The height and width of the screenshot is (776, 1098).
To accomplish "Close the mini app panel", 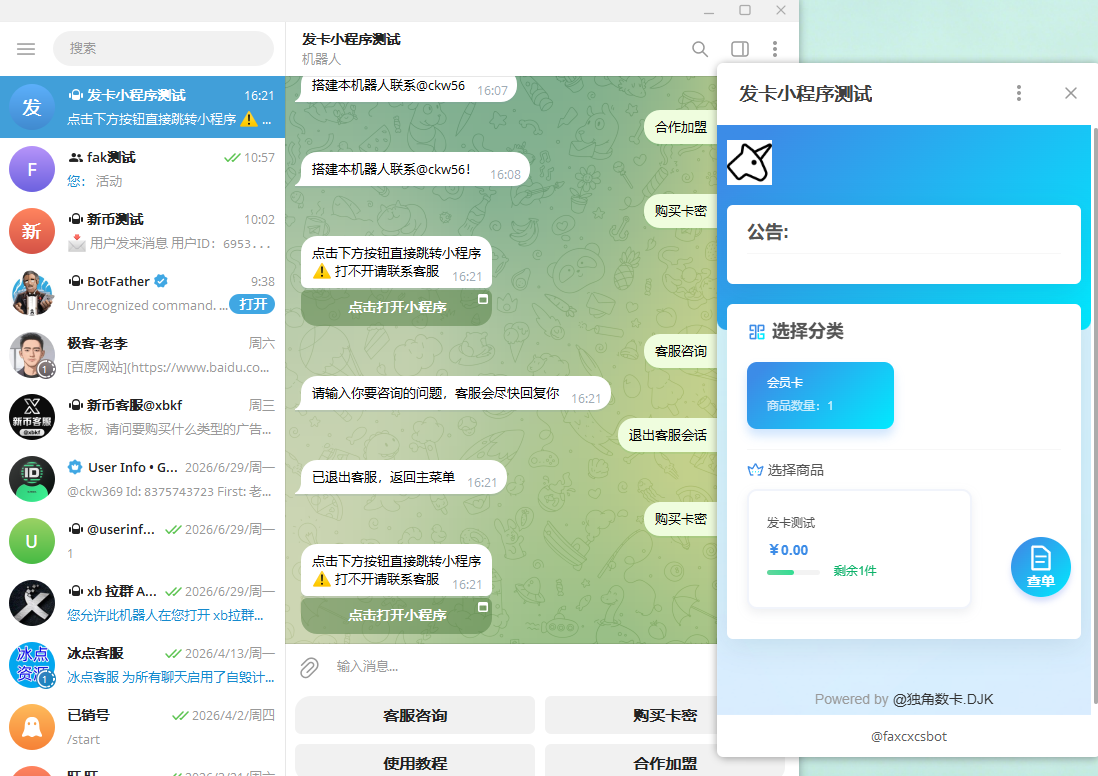I will tap(1071, 93).
